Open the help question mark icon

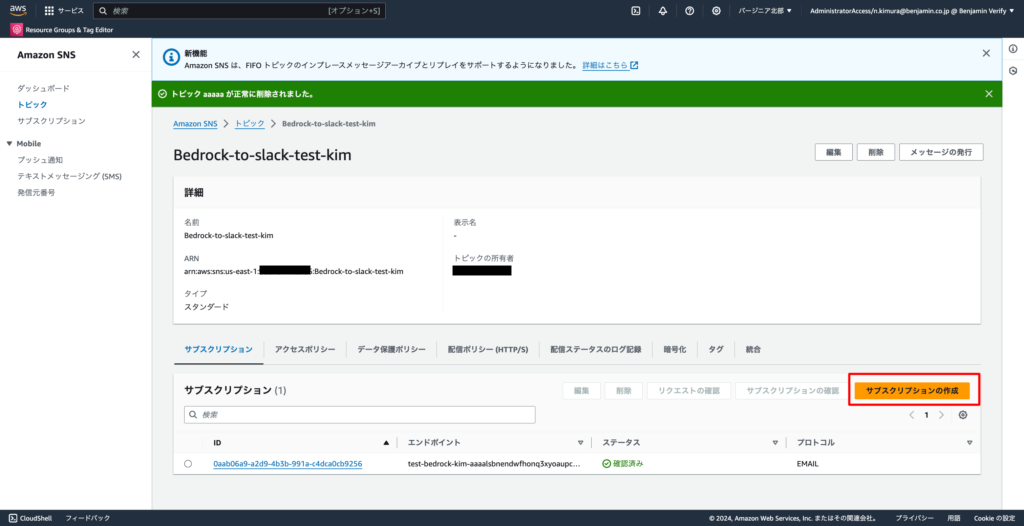tap(690, 11)
